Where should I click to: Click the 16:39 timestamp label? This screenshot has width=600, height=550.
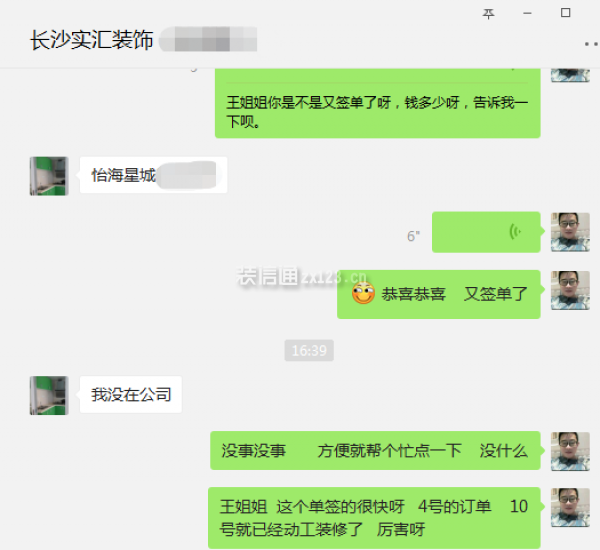point(309,350)
